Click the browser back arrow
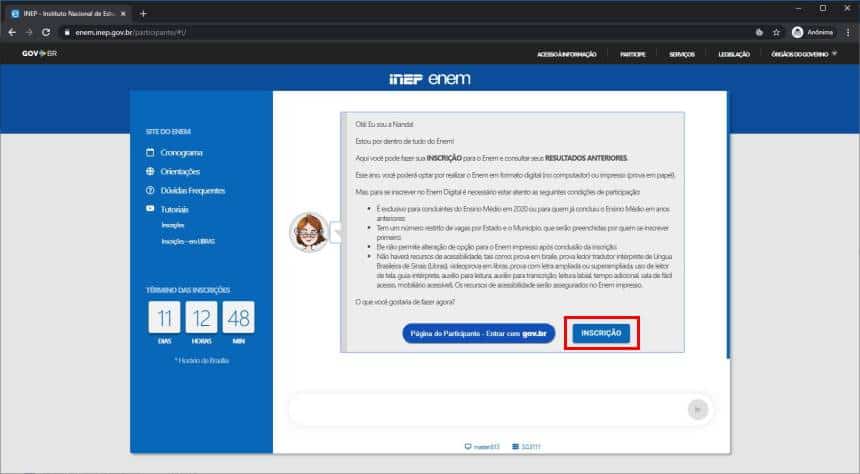Viewport: 860px width, 474px height. click(x=12, y=32)
